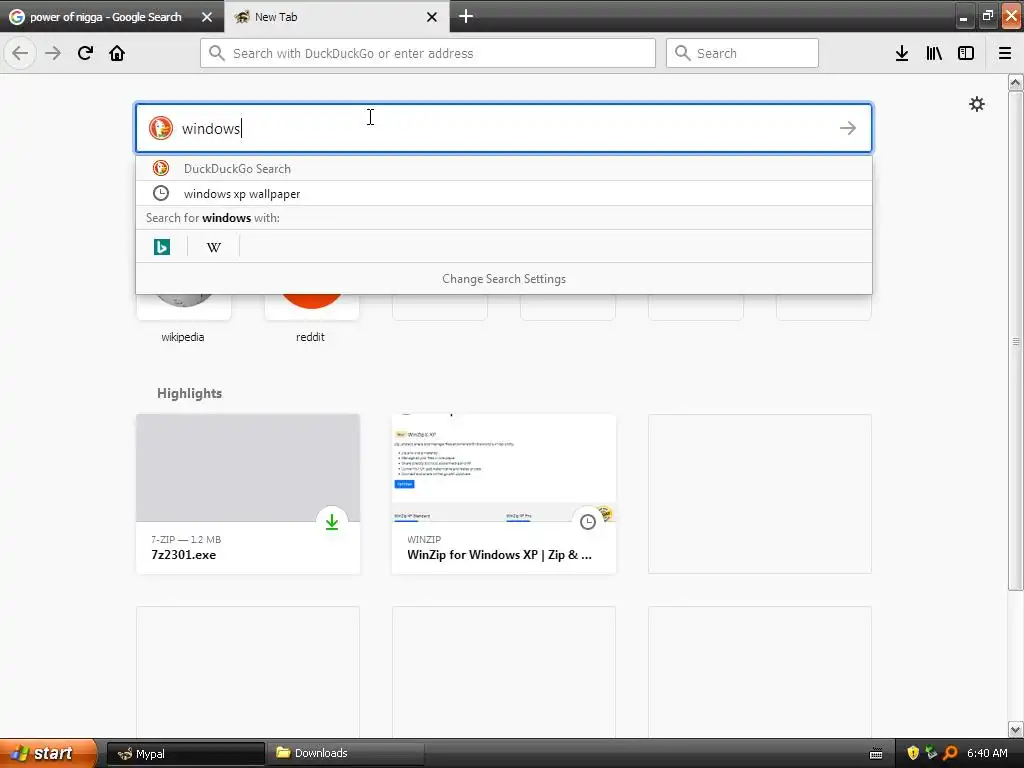This screenshot has width=1024, height=768.
Task: Open the wikipedia top site
Action: tap(183, 317)
